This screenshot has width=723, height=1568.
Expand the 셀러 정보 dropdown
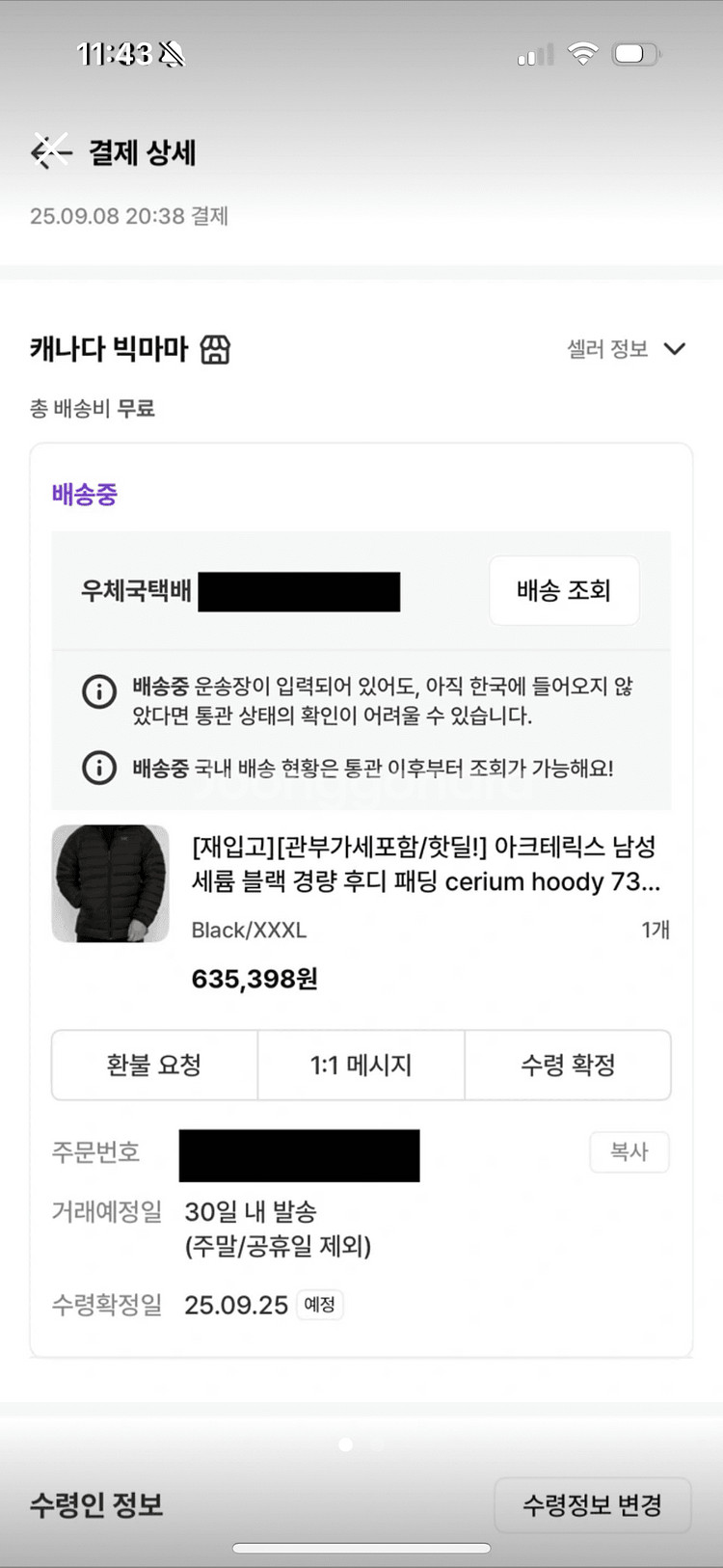[x=608, y=349]
